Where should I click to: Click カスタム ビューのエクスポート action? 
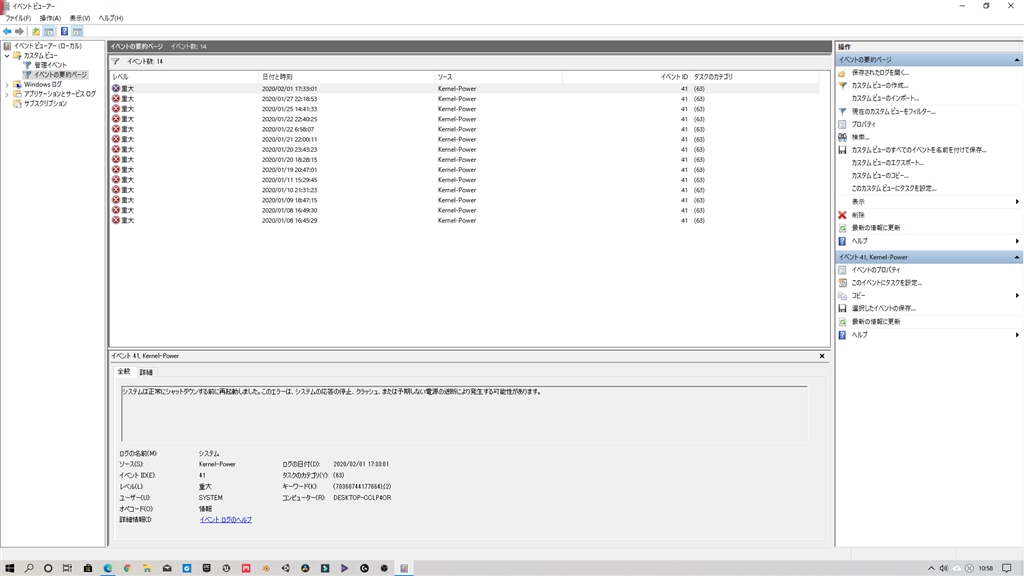[888, 163]
